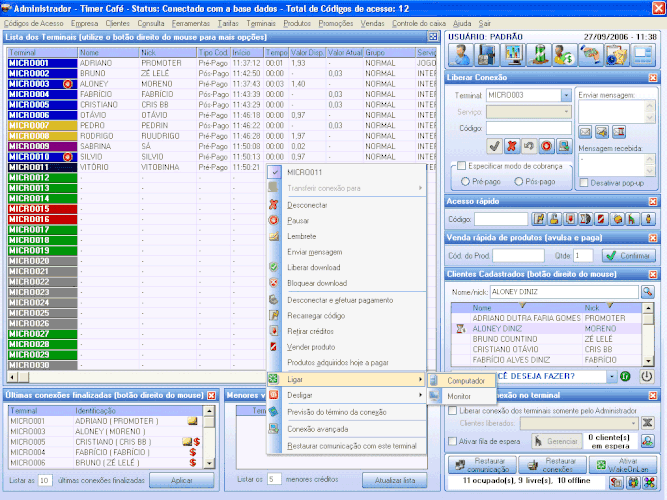
Task: Click the user icon beside 0 cliente(s) em espera
Action: point(647,441)
